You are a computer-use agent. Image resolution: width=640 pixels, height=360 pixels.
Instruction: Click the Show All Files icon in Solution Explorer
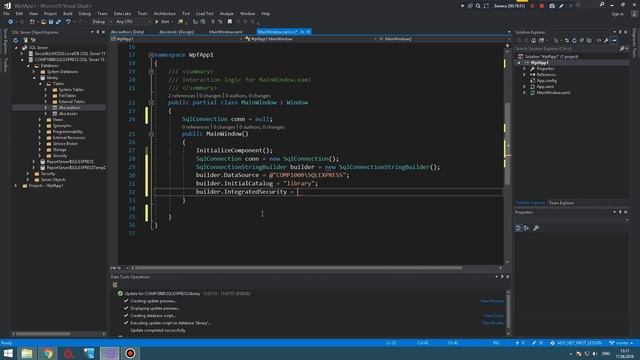pyautogui.click(x=589, y=40)
